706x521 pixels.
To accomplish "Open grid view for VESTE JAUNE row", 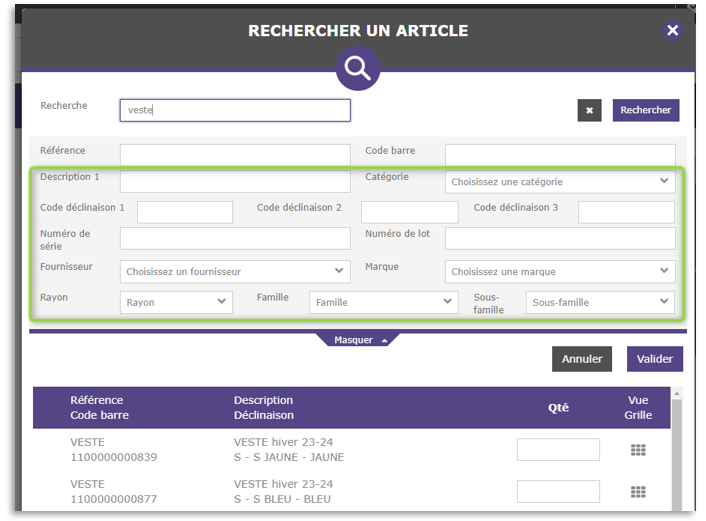I will pyautogui.click(x=638, y=450).
